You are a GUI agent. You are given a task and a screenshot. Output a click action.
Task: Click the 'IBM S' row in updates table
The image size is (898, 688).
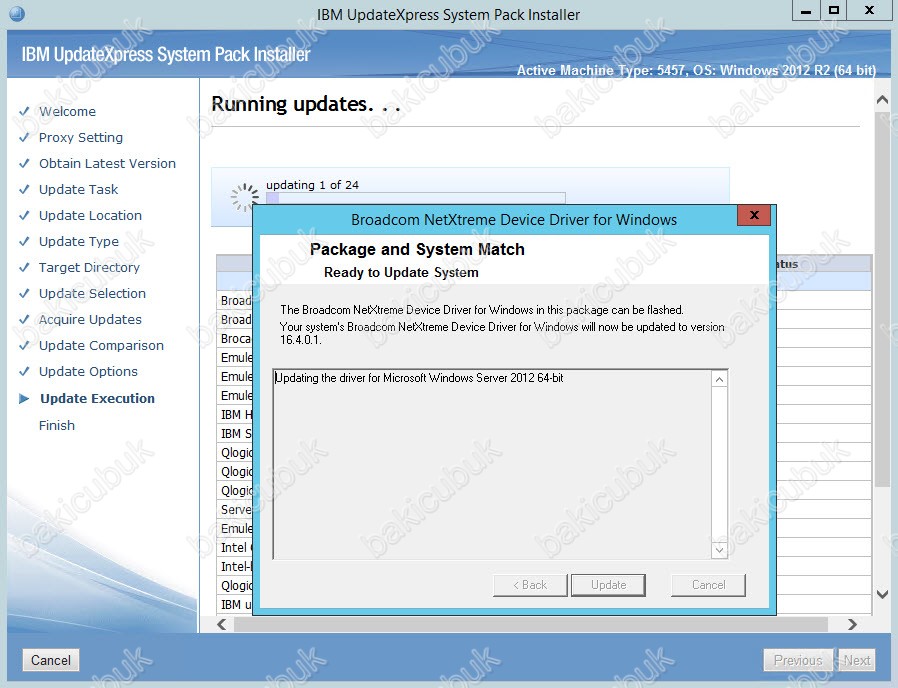coord(235,434)
